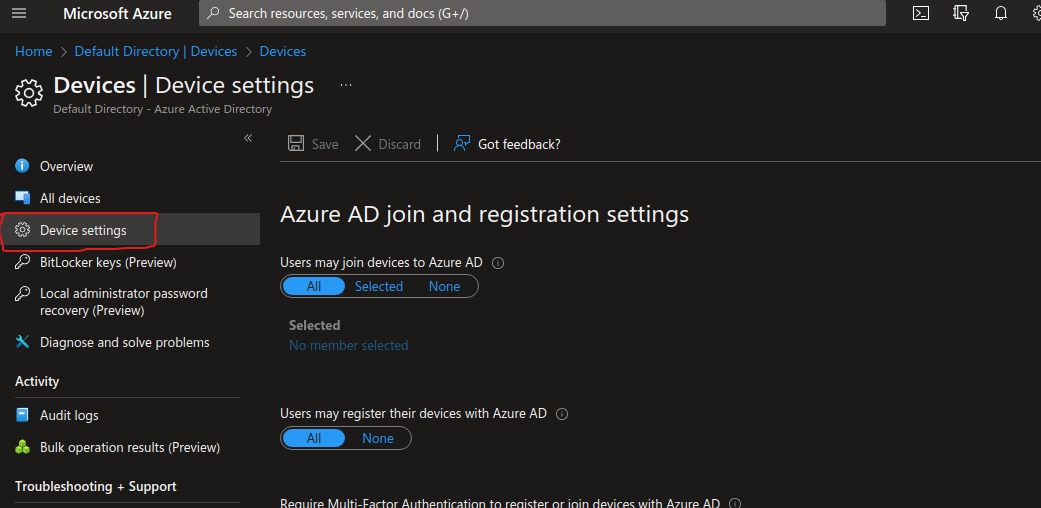This screenshot has height=508, width=1041.
Task: Click the Got feedback? button label
Action: pos(519,144)
